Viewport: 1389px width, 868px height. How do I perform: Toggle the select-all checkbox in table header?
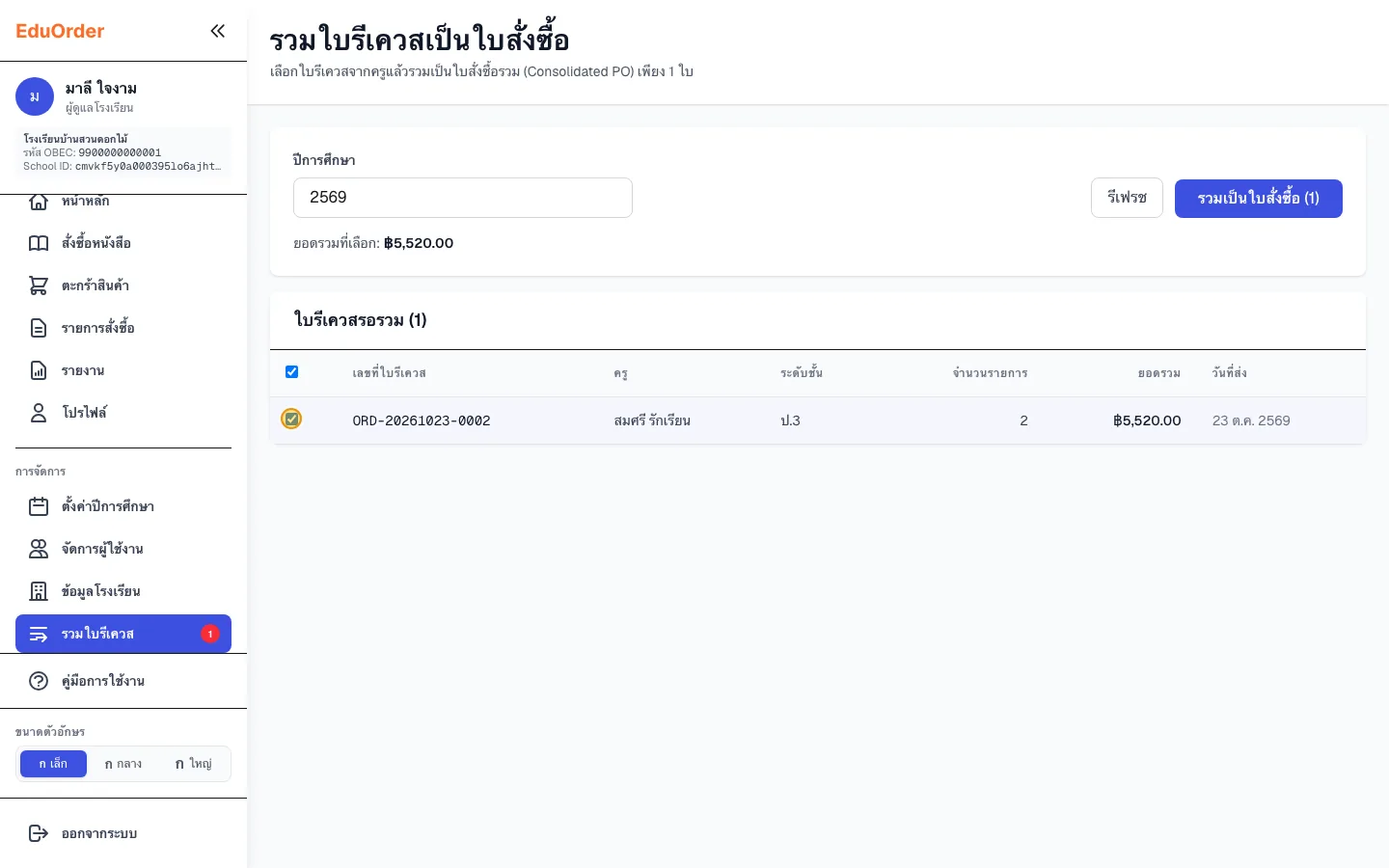pyautogui.click(x=291, y=372)
